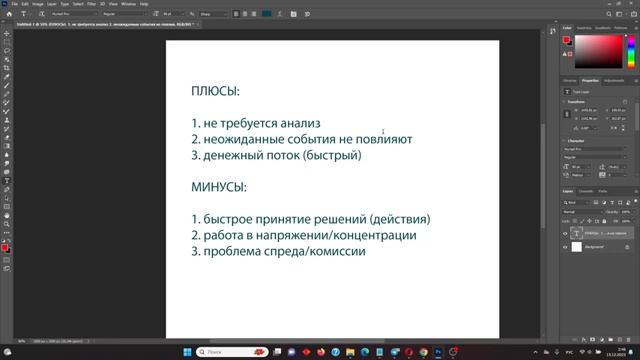Toggle layer filtering on/off switch
This screenshot has height=360, width=640.
point(636,201)
